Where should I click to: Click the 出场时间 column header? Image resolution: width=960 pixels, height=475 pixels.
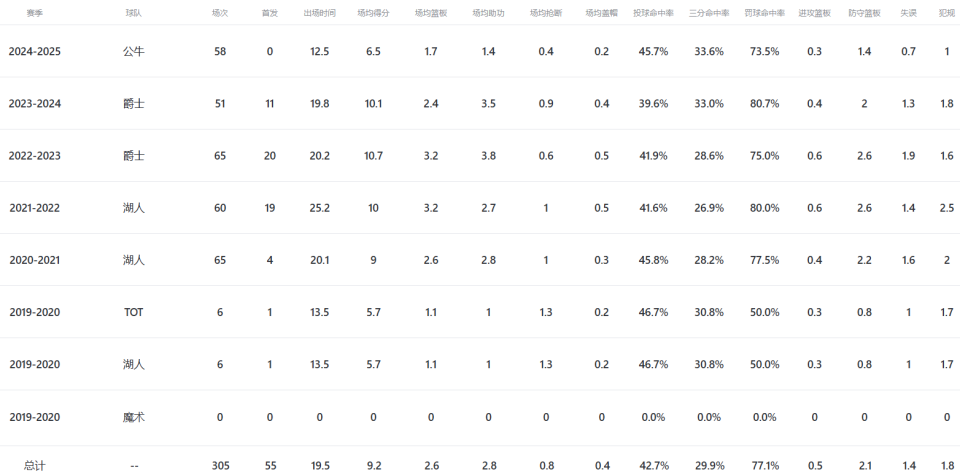[320, 13]
